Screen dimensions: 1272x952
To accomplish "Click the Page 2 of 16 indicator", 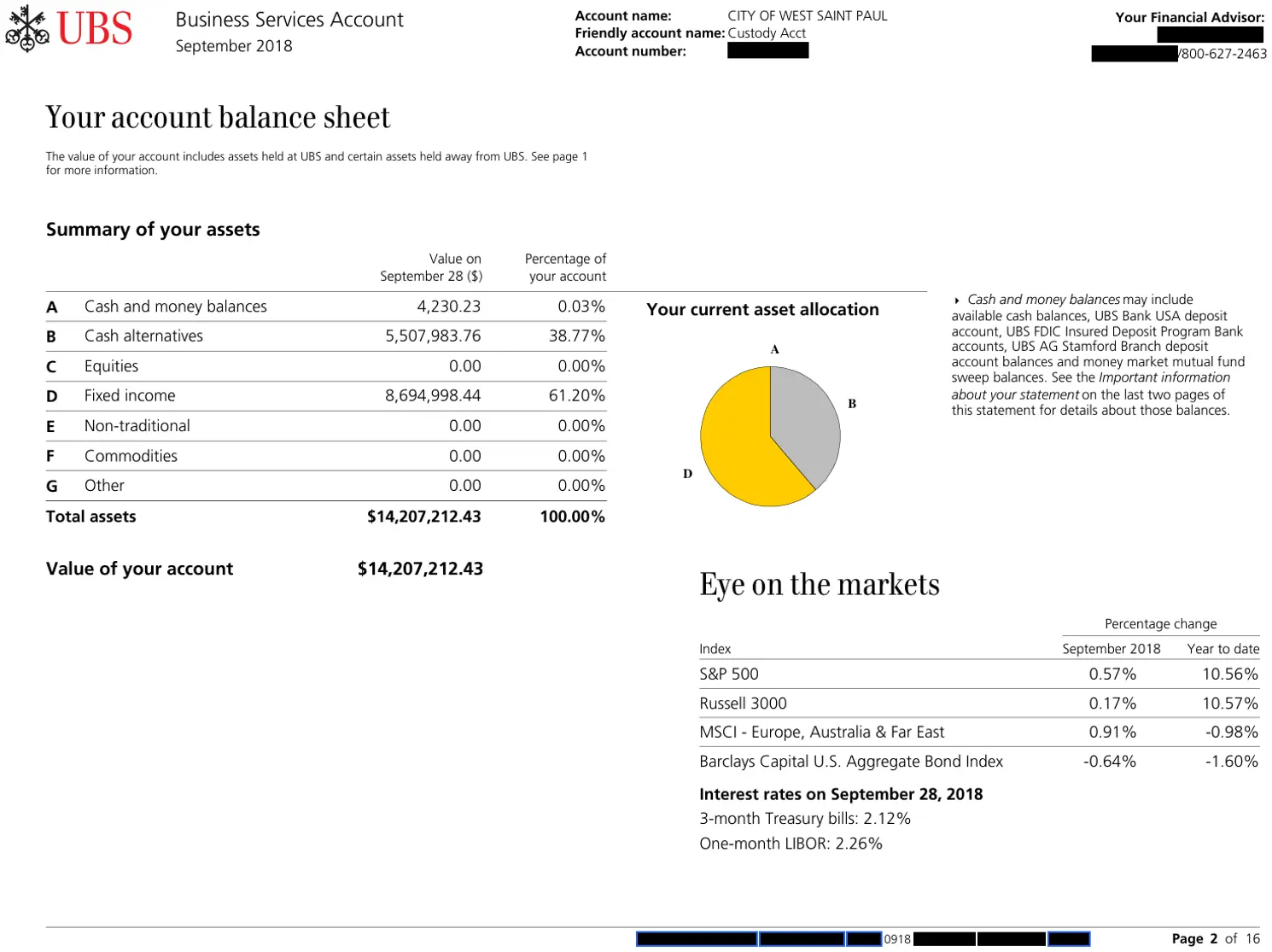I will click(x=1216, y=938).
